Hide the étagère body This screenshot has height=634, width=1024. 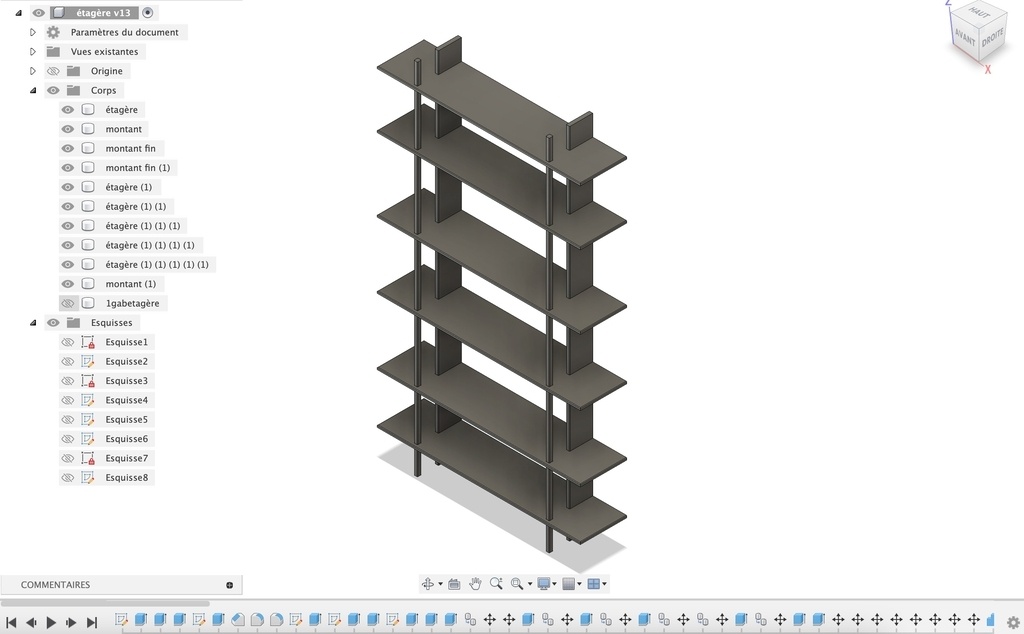68,110
